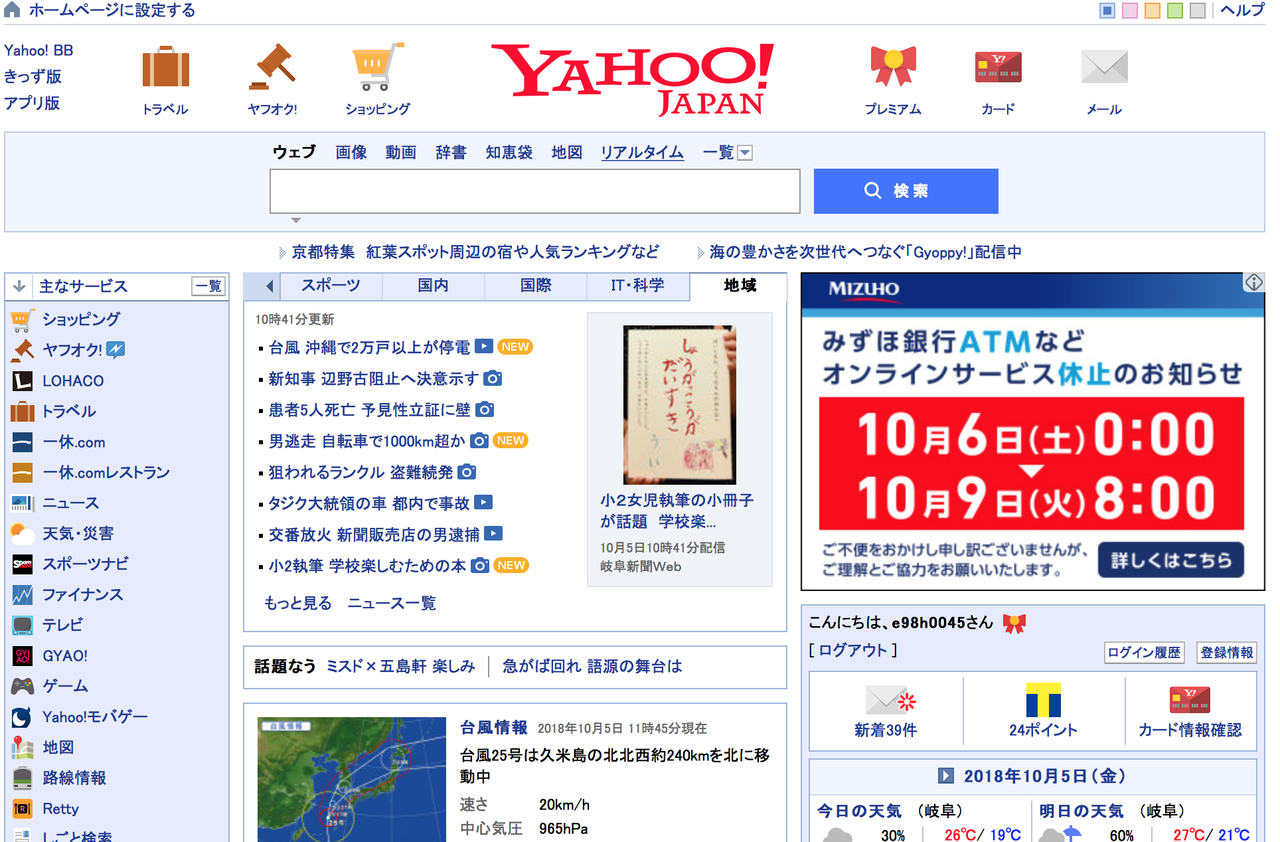The image size is (1280, 842).
Task: Open the トラベル suitcase icon in the top header
Action: (x=165, y=67)
